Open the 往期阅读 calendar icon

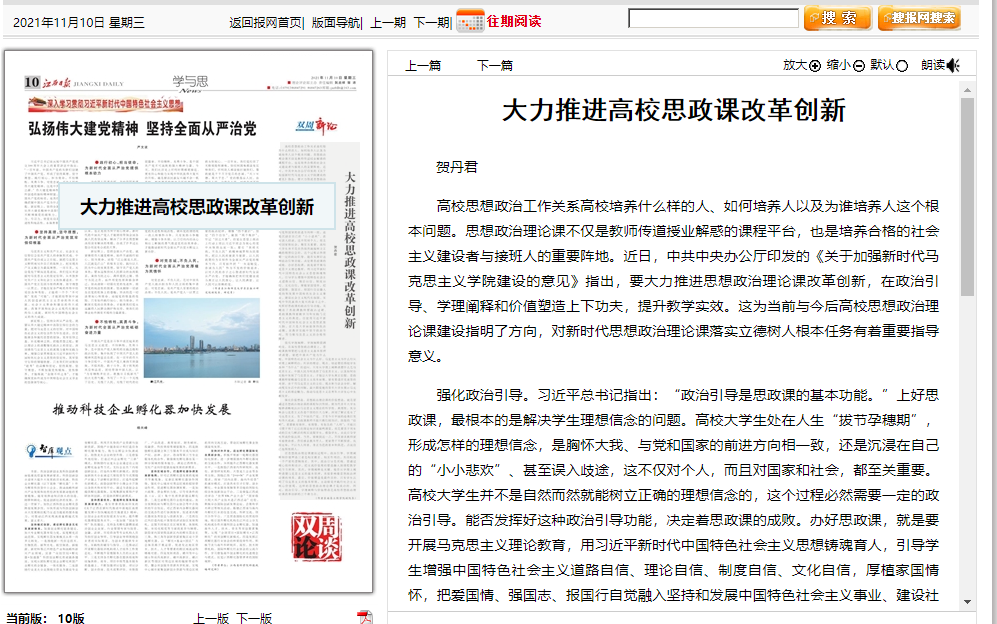(470, 21)
